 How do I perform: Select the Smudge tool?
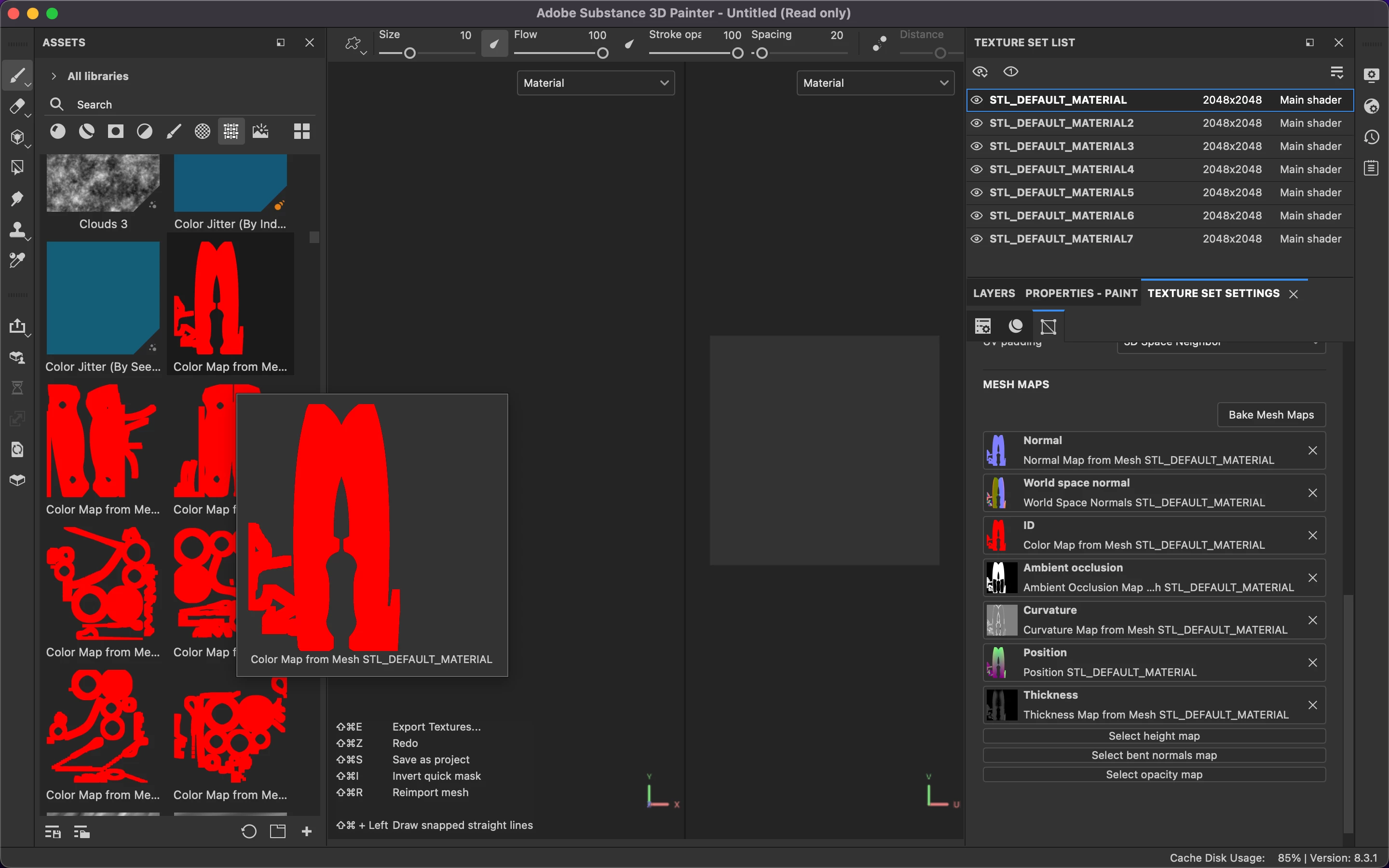17,199
